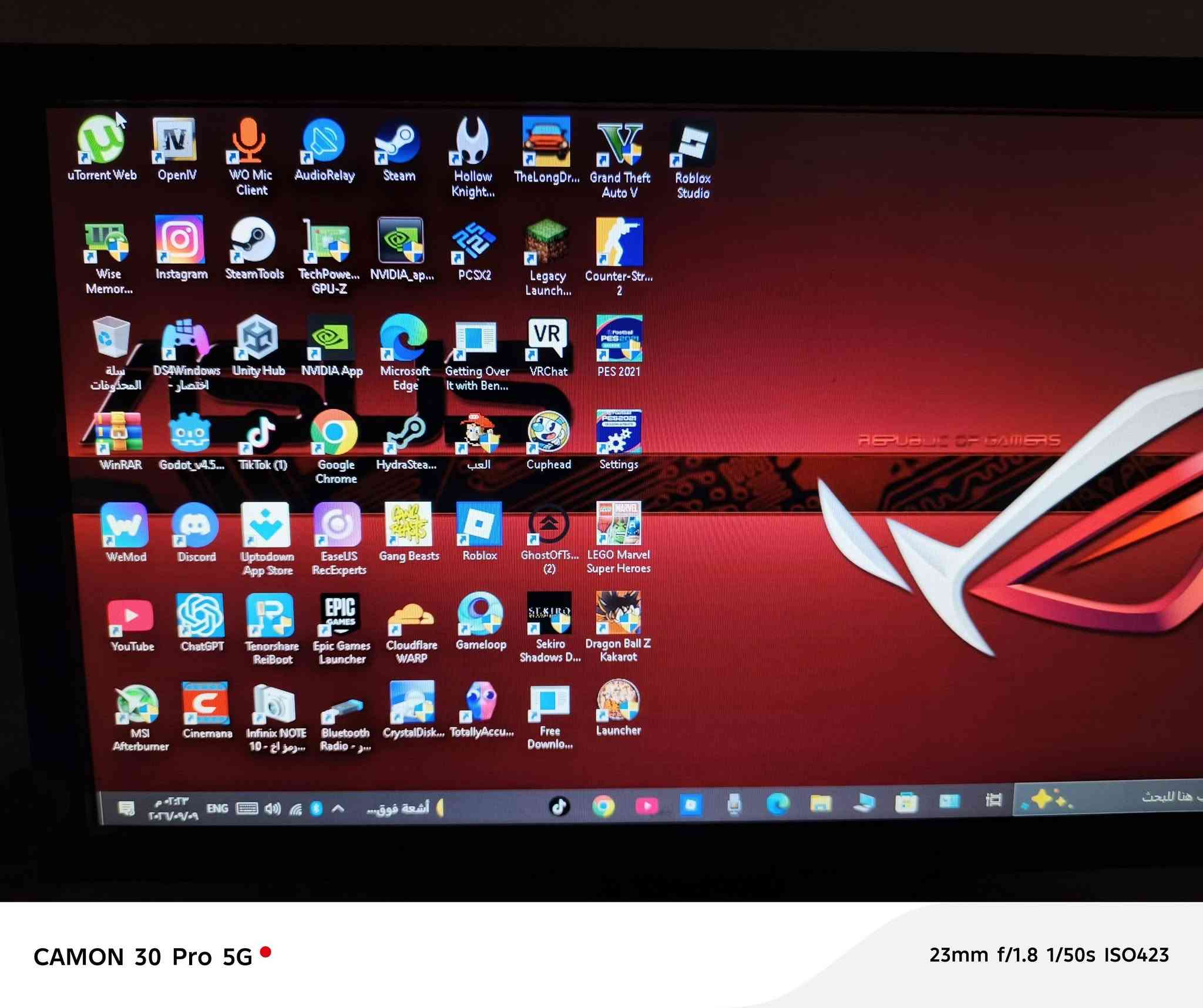
Task: Switch input language via ENG indicator
Action: [x=217, y=808]
